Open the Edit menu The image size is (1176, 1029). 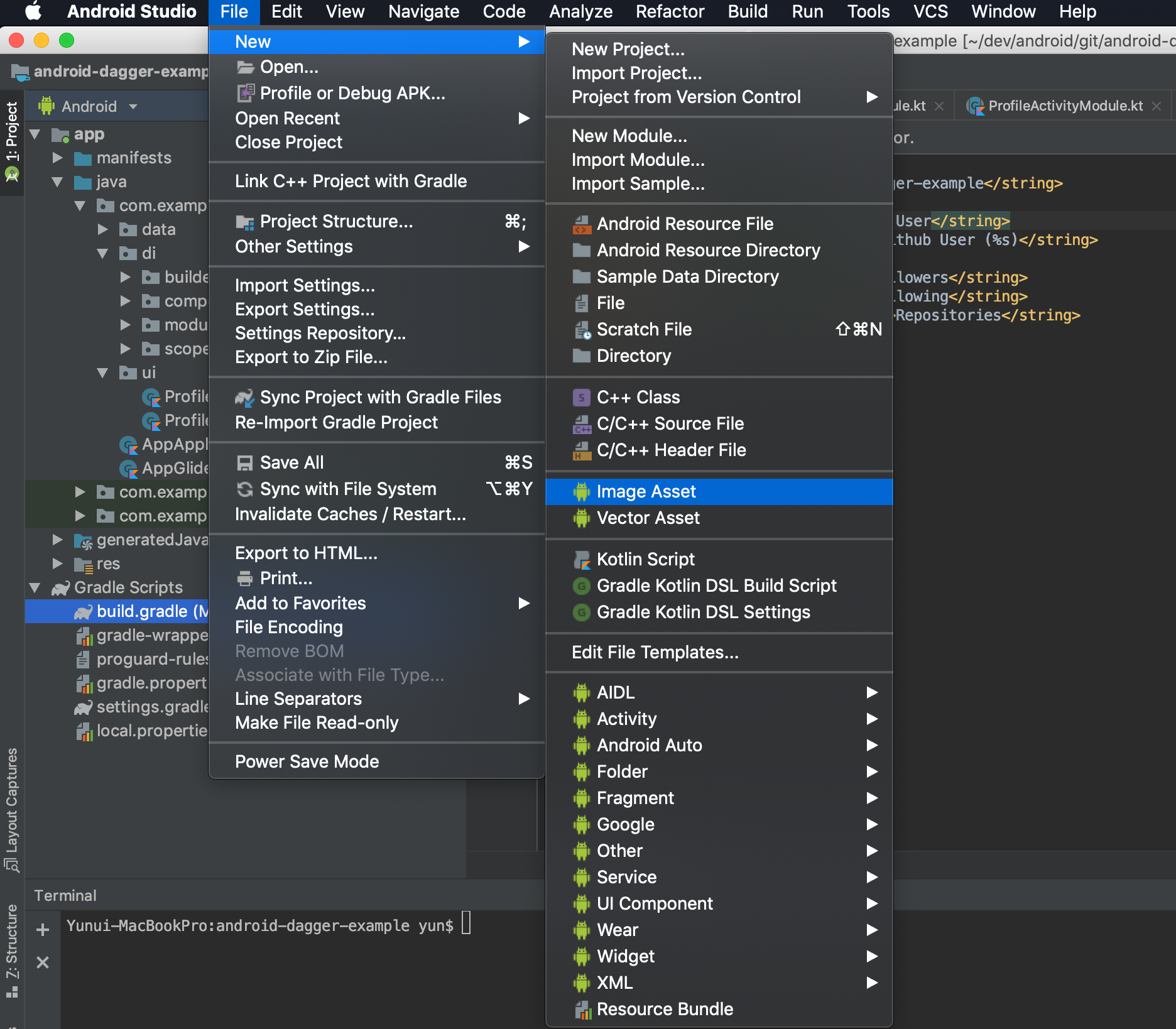[286, 12]
